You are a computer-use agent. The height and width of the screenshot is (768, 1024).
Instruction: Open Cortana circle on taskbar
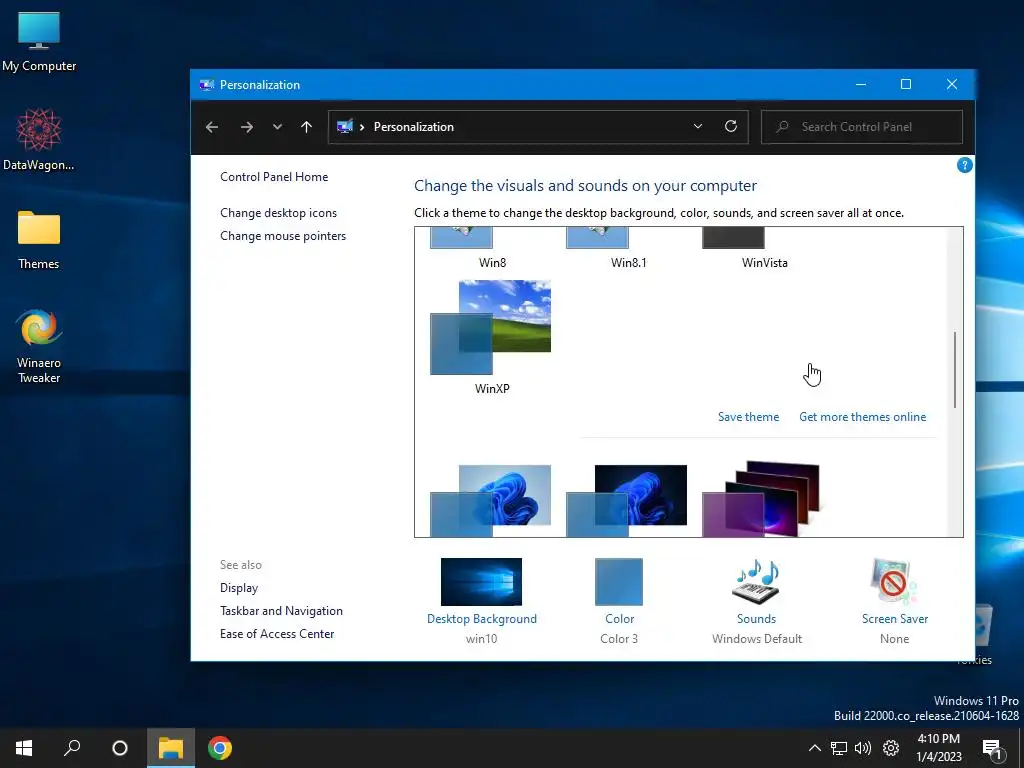[120, 748]
